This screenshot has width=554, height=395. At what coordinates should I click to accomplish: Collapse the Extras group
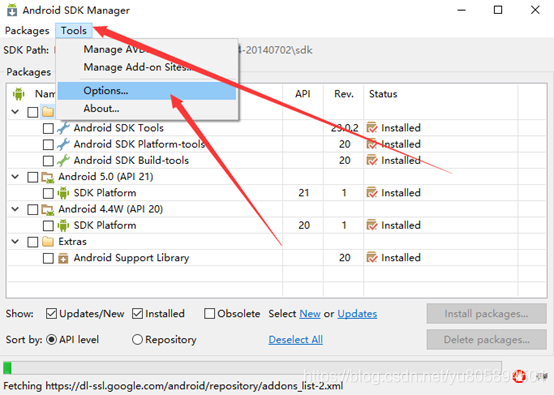(15, 241)
